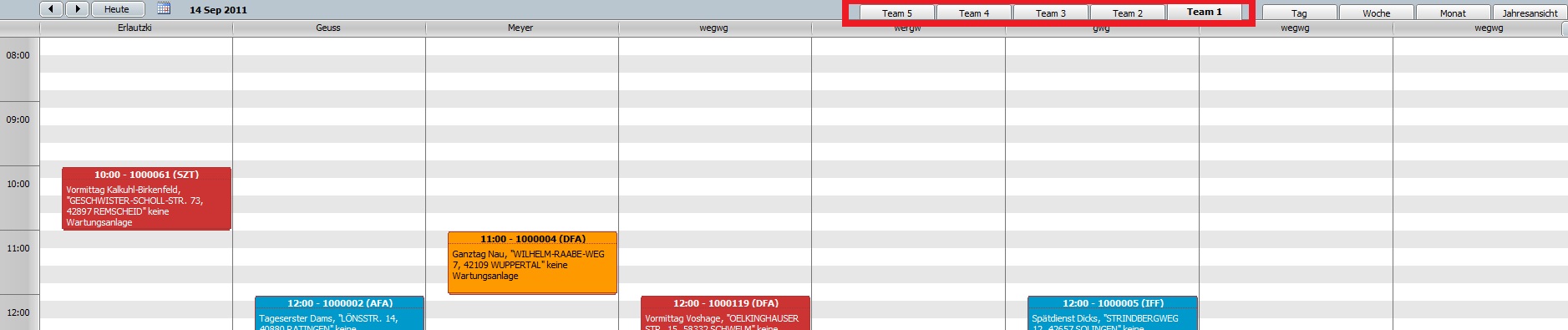Switch to the Team 2 tab
The image size is (1568, 330).
(x=1128, y=13)
